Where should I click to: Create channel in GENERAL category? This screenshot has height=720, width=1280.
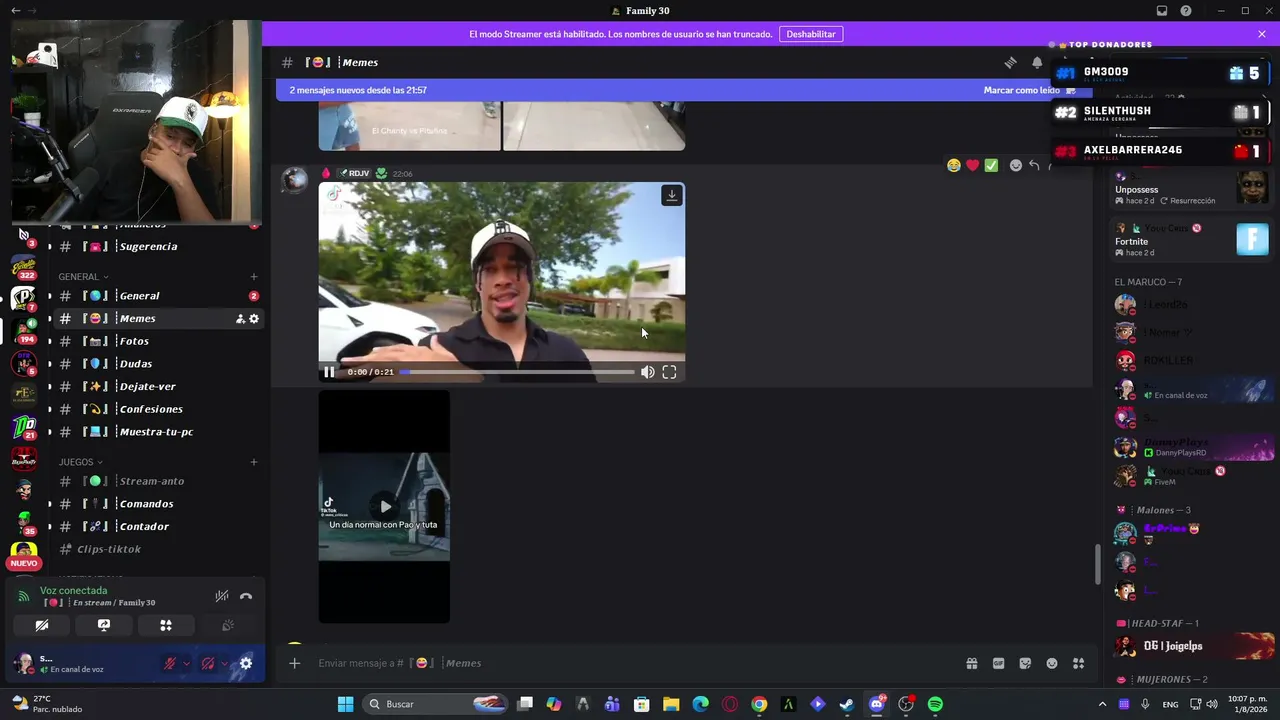(254, 276)
